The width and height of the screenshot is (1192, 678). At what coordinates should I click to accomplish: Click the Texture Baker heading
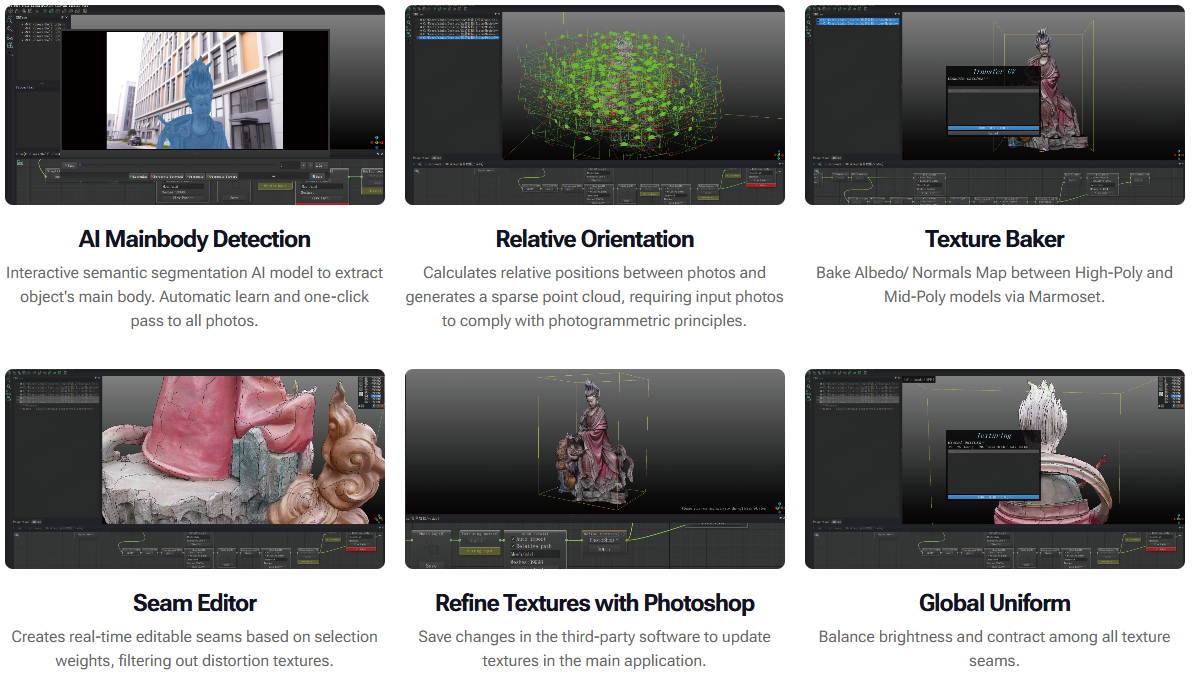[x=994, y=239]
